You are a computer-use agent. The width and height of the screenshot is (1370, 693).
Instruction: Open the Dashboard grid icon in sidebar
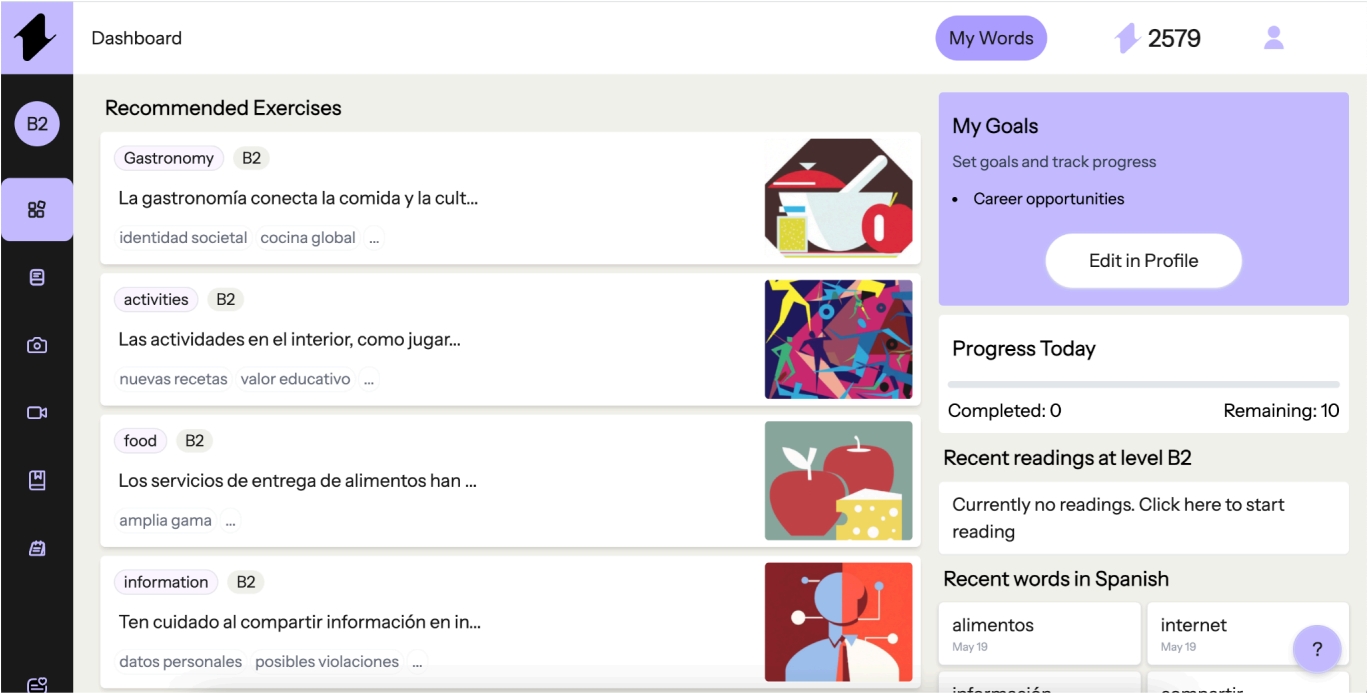(x=37, y=209)
